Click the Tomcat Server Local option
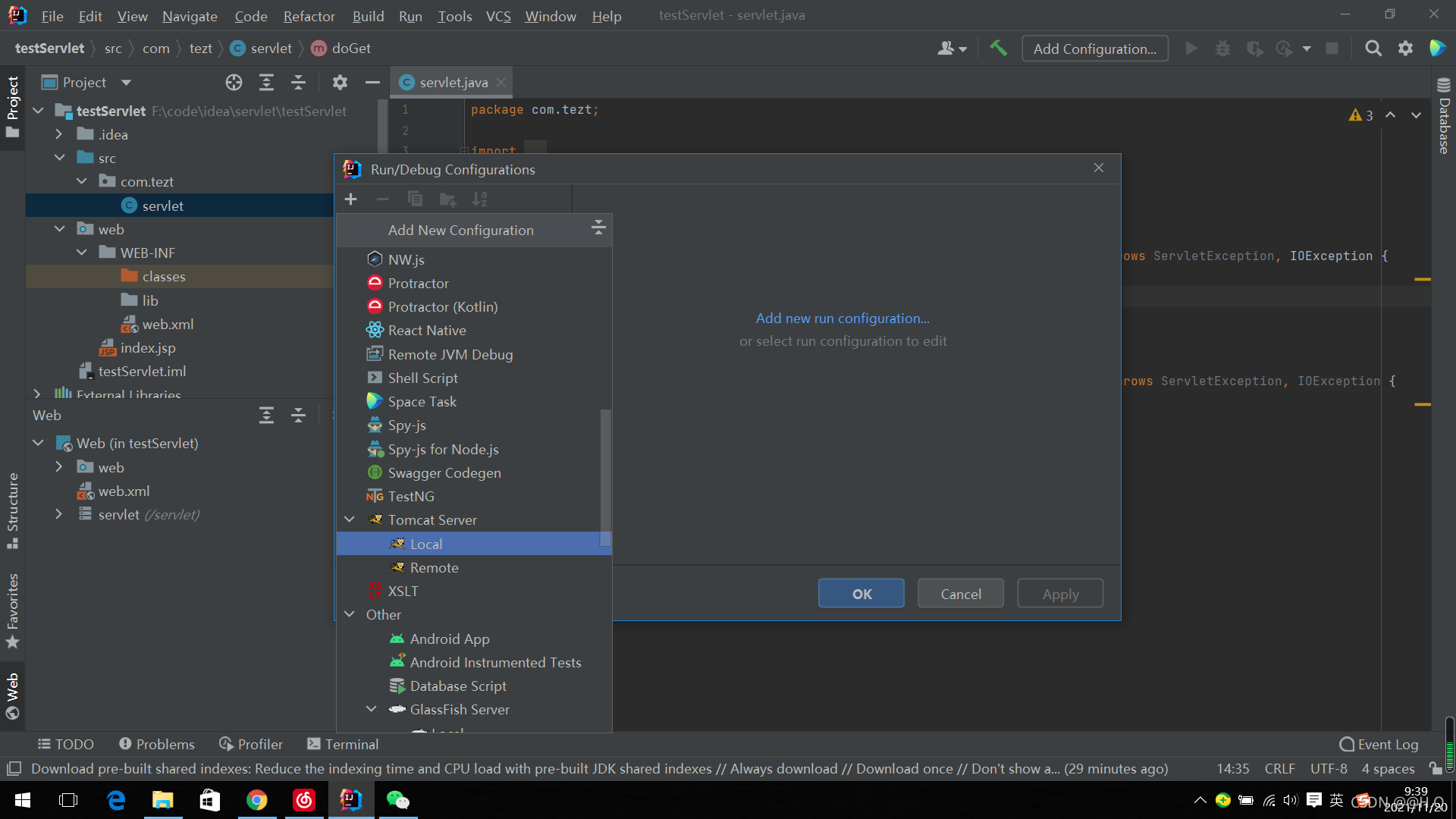Image resolution: width=1456 pixels, height=819 pixels. click(x=425, y=543)
